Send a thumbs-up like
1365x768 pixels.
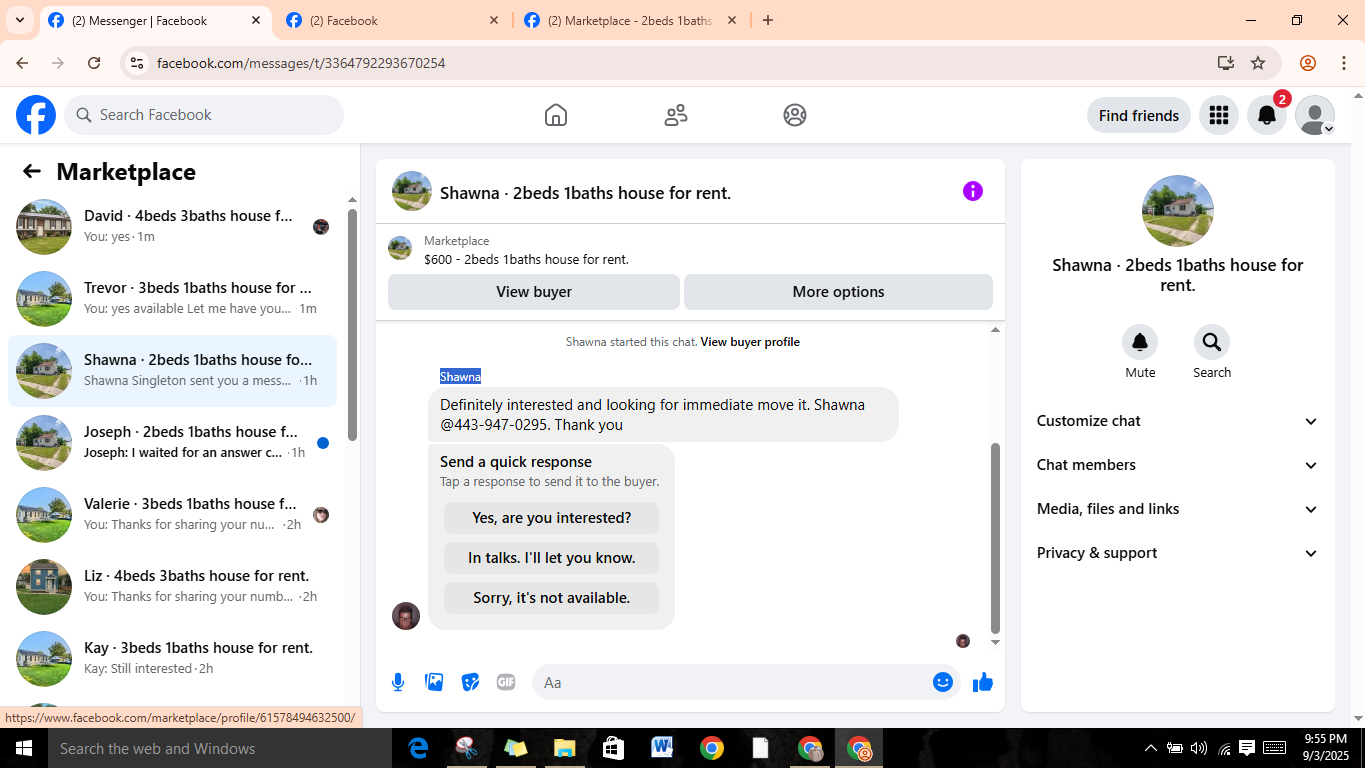pos(983,682)
